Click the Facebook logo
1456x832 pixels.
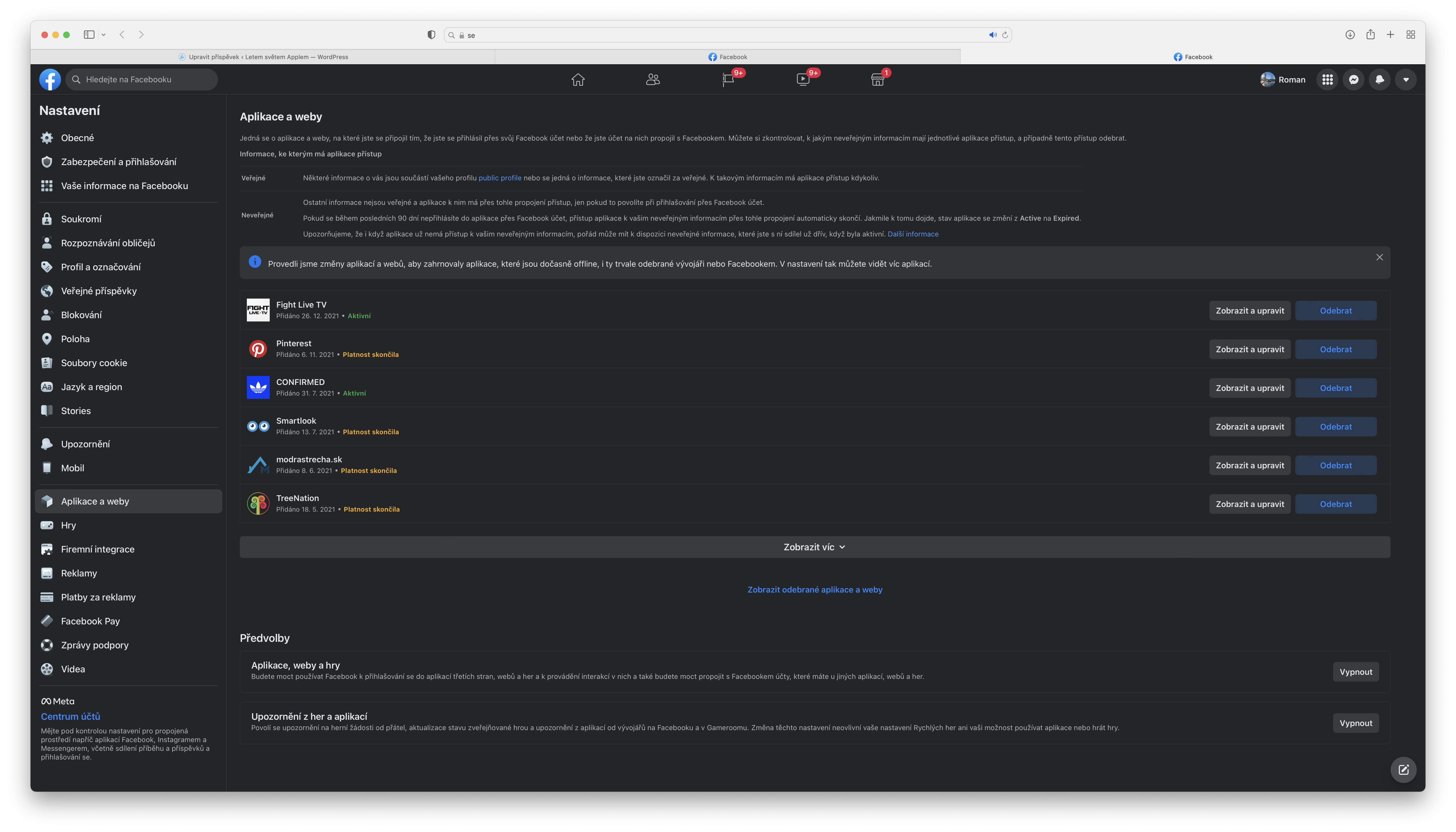pos(50,80)
